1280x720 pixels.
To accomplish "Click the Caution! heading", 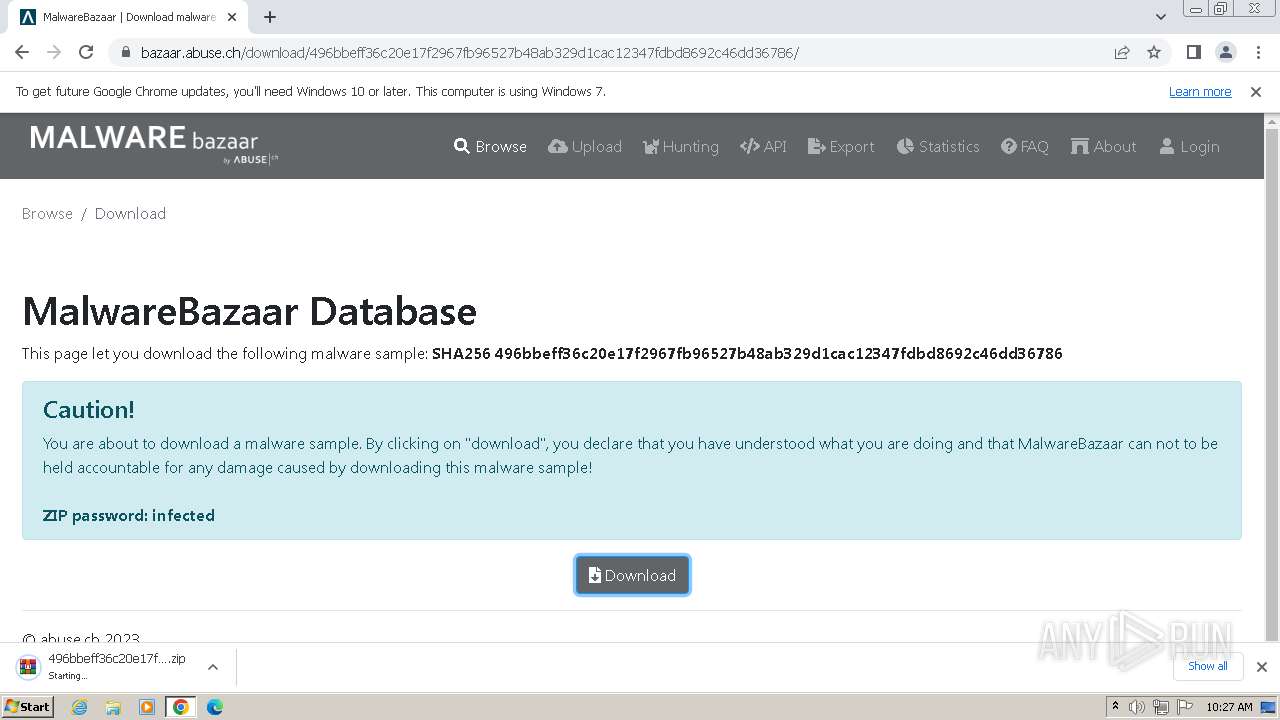I will (x=89, y=410).
